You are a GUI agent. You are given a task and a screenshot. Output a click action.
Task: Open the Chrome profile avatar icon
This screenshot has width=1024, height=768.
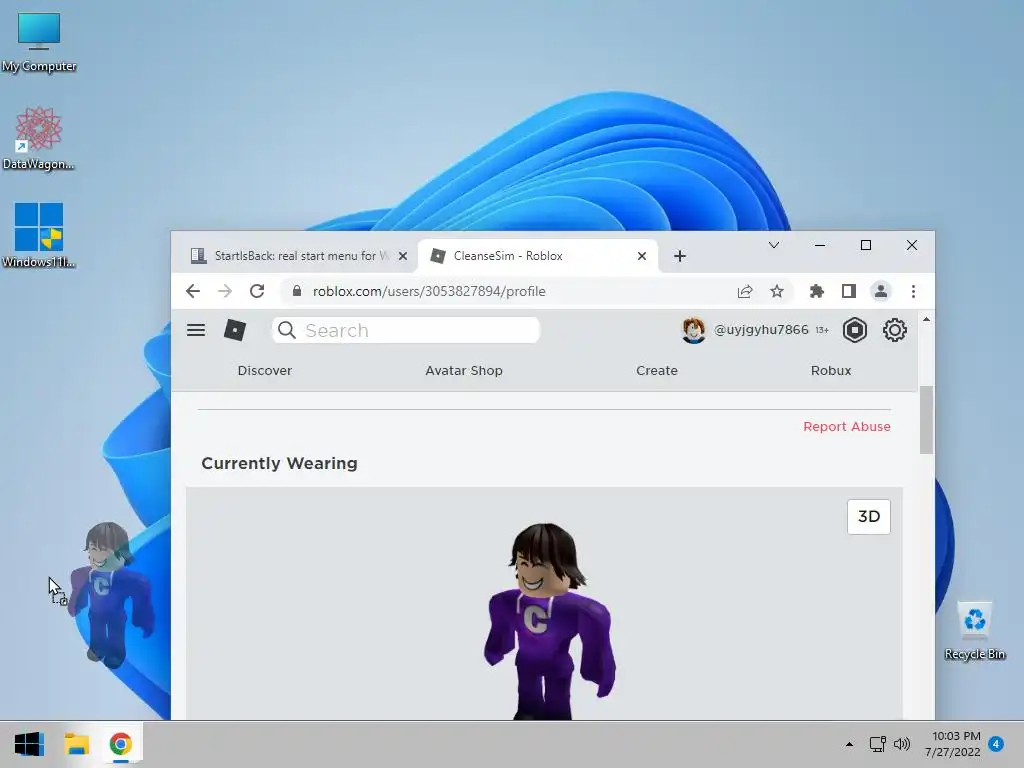pos(880,291)
